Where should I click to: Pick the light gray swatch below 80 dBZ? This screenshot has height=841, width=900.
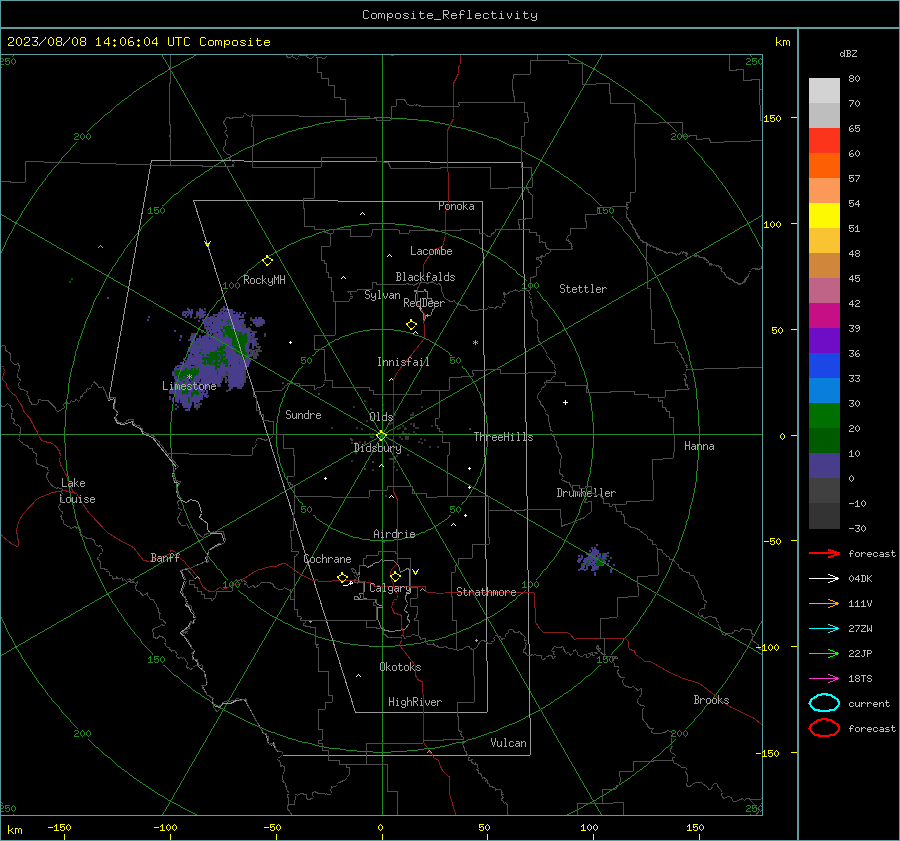coord(824,91)
